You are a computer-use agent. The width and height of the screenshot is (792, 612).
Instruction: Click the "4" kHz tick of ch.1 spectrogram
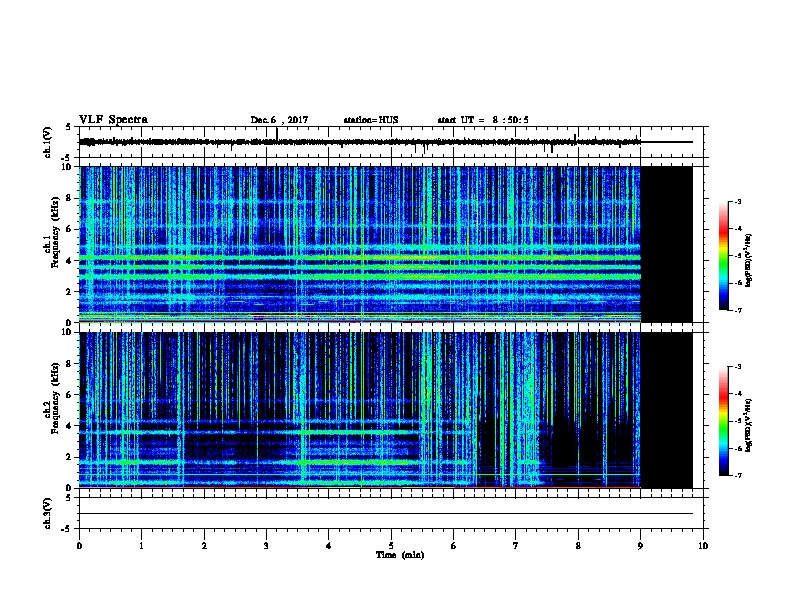pos(71,261)
